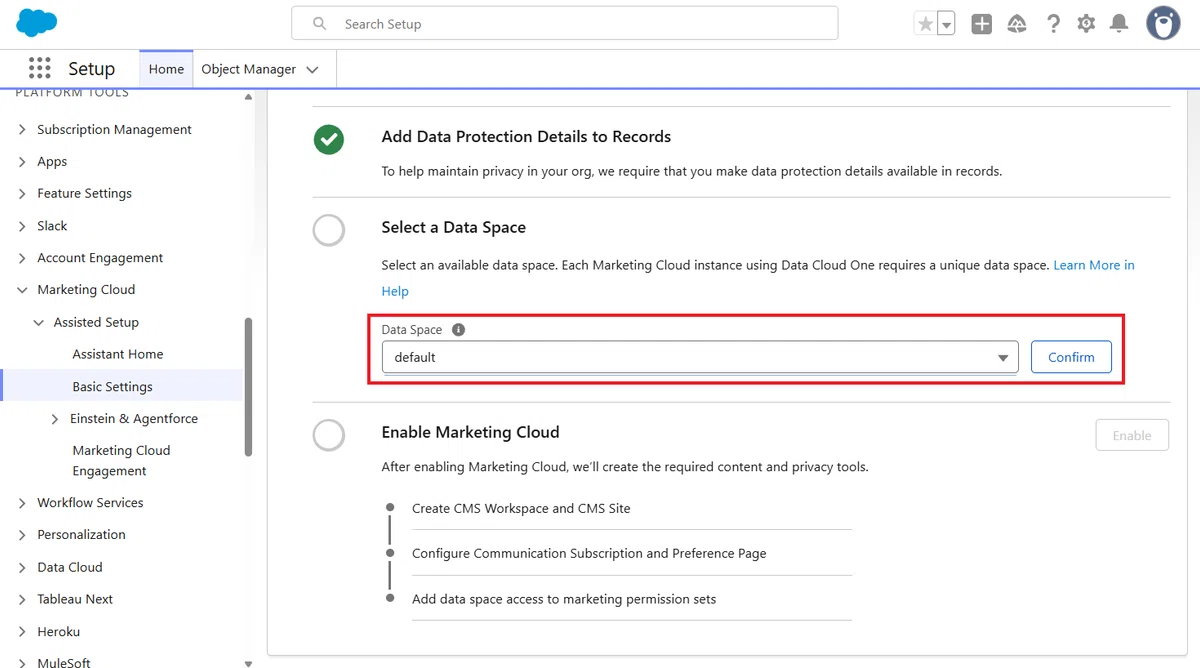Open Marketing Cloud Engagement item
The height and width of the screenshot is (668, 1200).
121,460
